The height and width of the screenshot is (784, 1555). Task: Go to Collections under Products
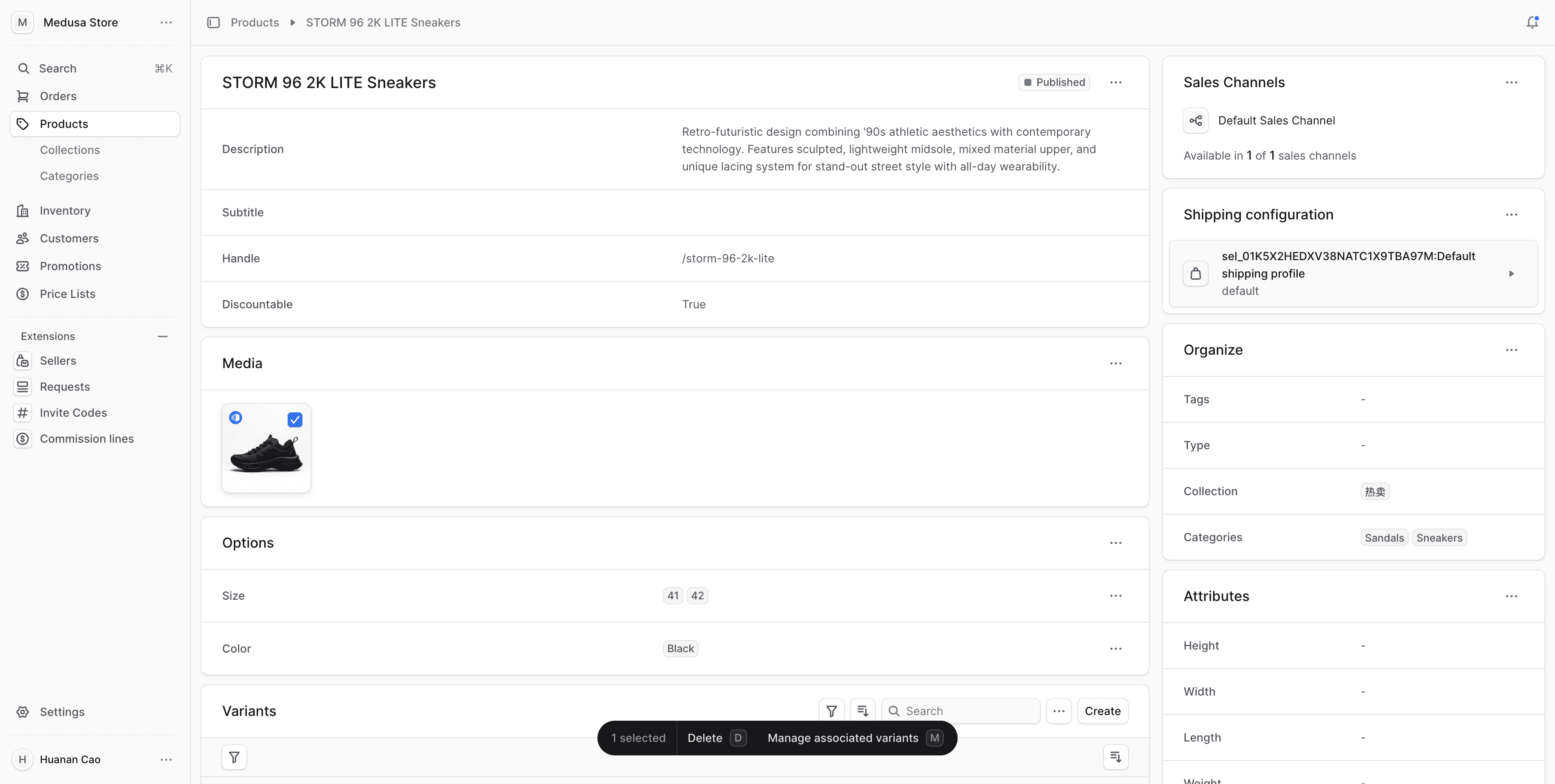70,150
